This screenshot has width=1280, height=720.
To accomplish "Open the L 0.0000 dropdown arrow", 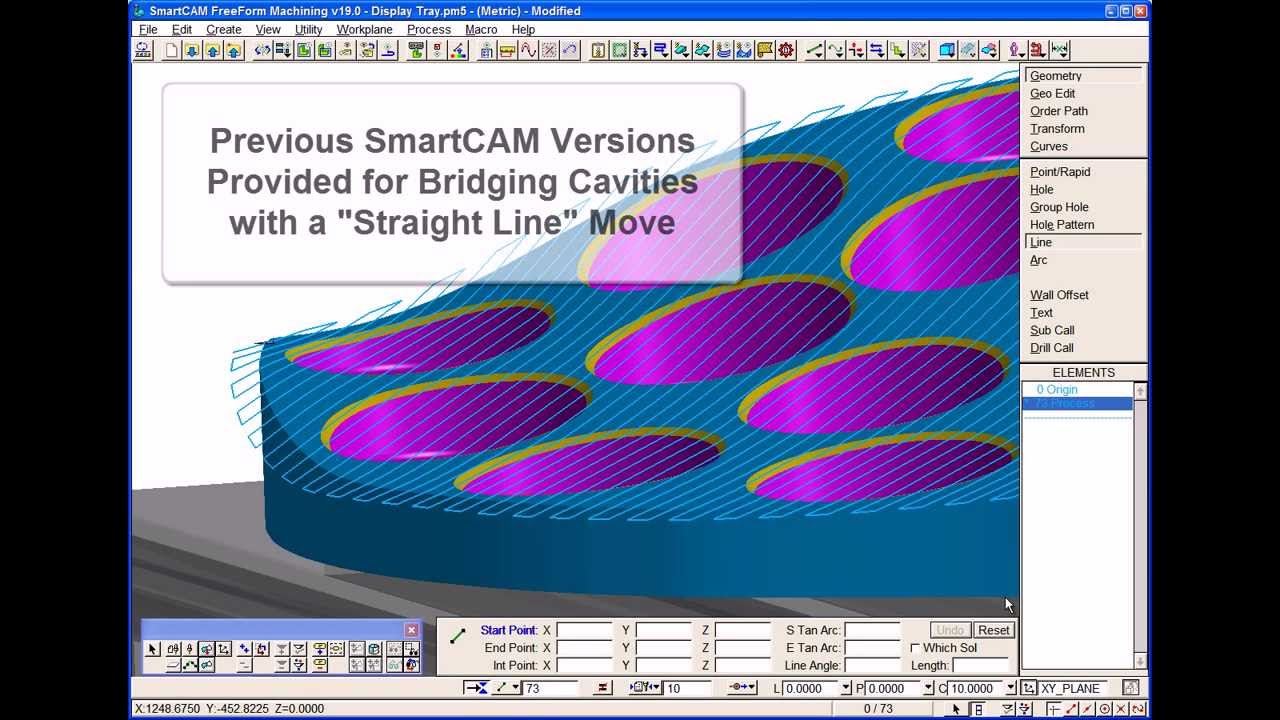I will [846, 688].
